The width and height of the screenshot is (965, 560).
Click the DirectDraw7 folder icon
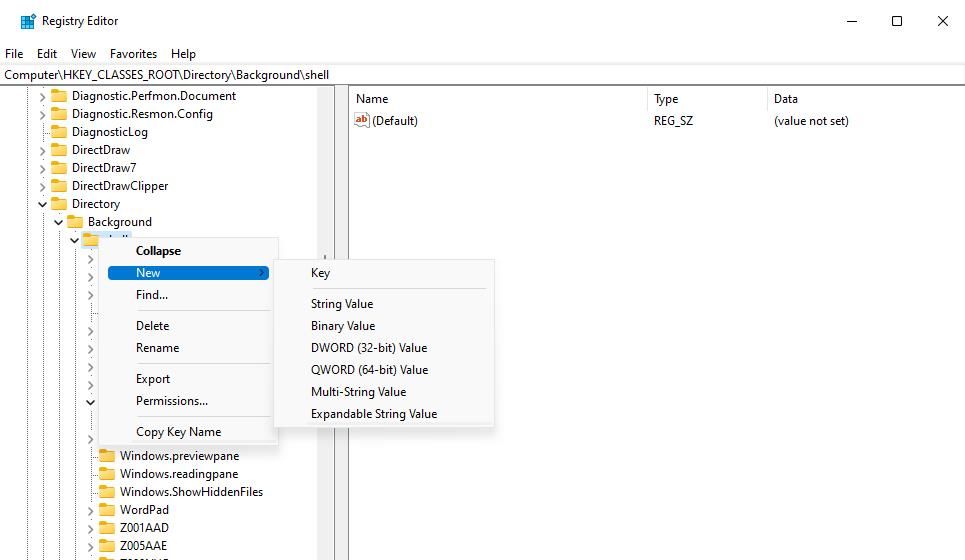59,167
